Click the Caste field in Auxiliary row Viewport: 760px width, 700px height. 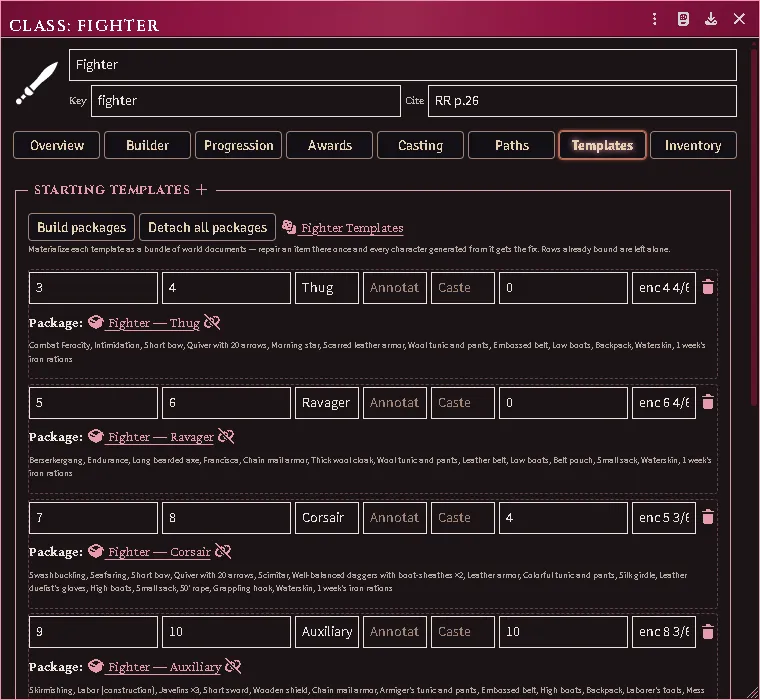[x=463, y=632]
